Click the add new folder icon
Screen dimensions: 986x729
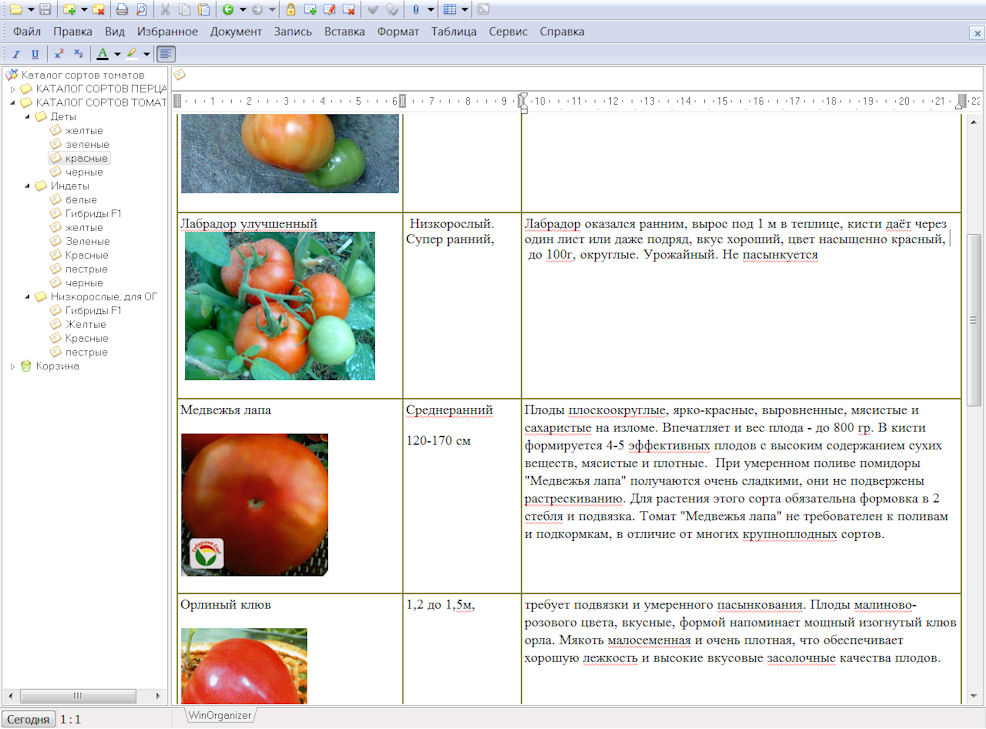click(69, 9)
